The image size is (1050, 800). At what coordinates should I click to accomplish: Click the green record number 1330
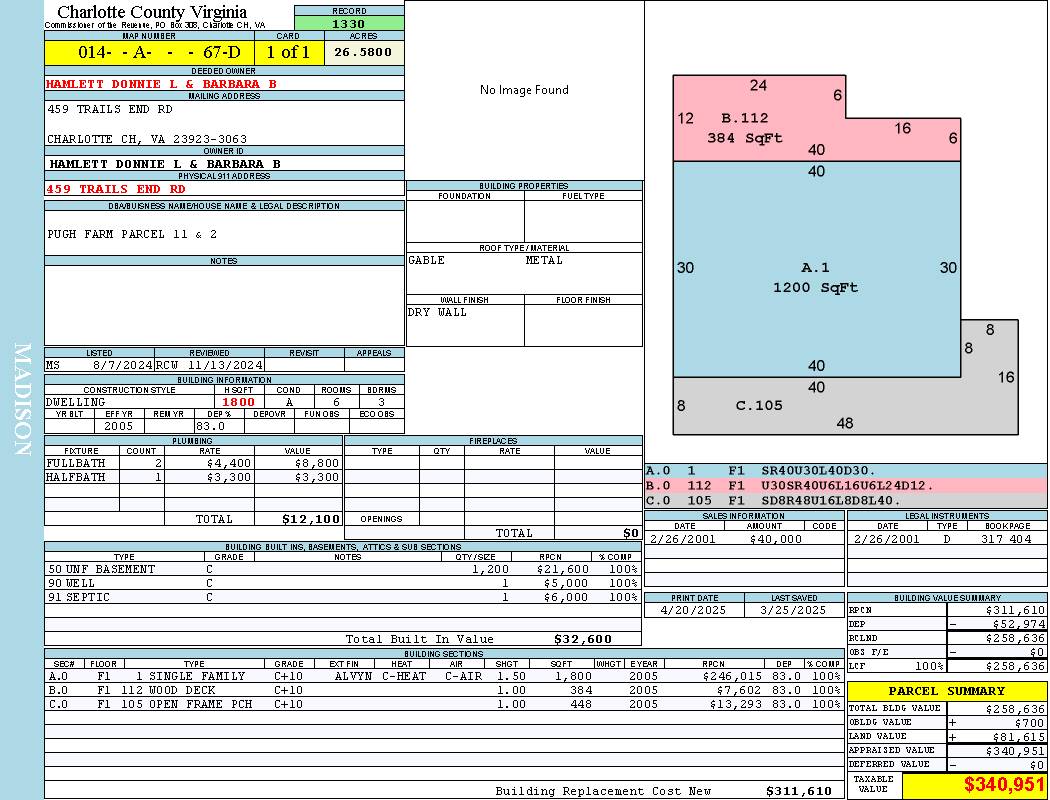349,24
